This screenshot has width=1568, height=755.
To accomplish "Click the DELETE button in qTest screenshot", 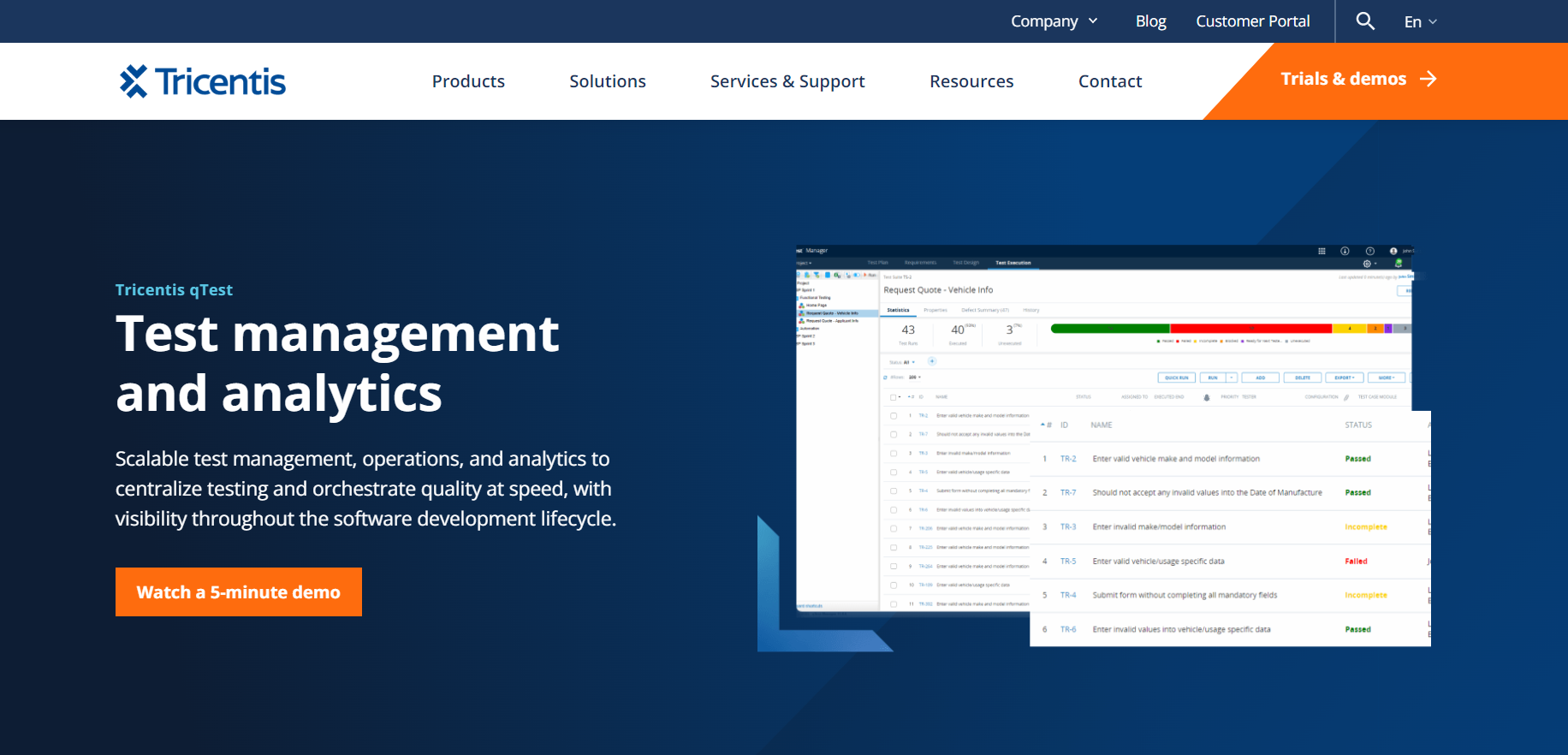I will coord(1303,377).
